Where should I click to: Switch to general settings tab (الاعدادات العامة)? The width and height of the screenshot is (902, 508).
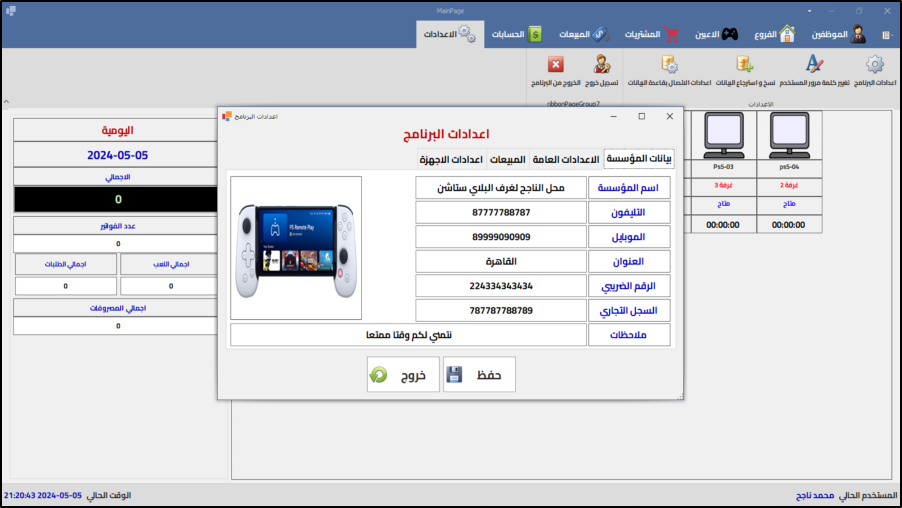coord(566,159)
